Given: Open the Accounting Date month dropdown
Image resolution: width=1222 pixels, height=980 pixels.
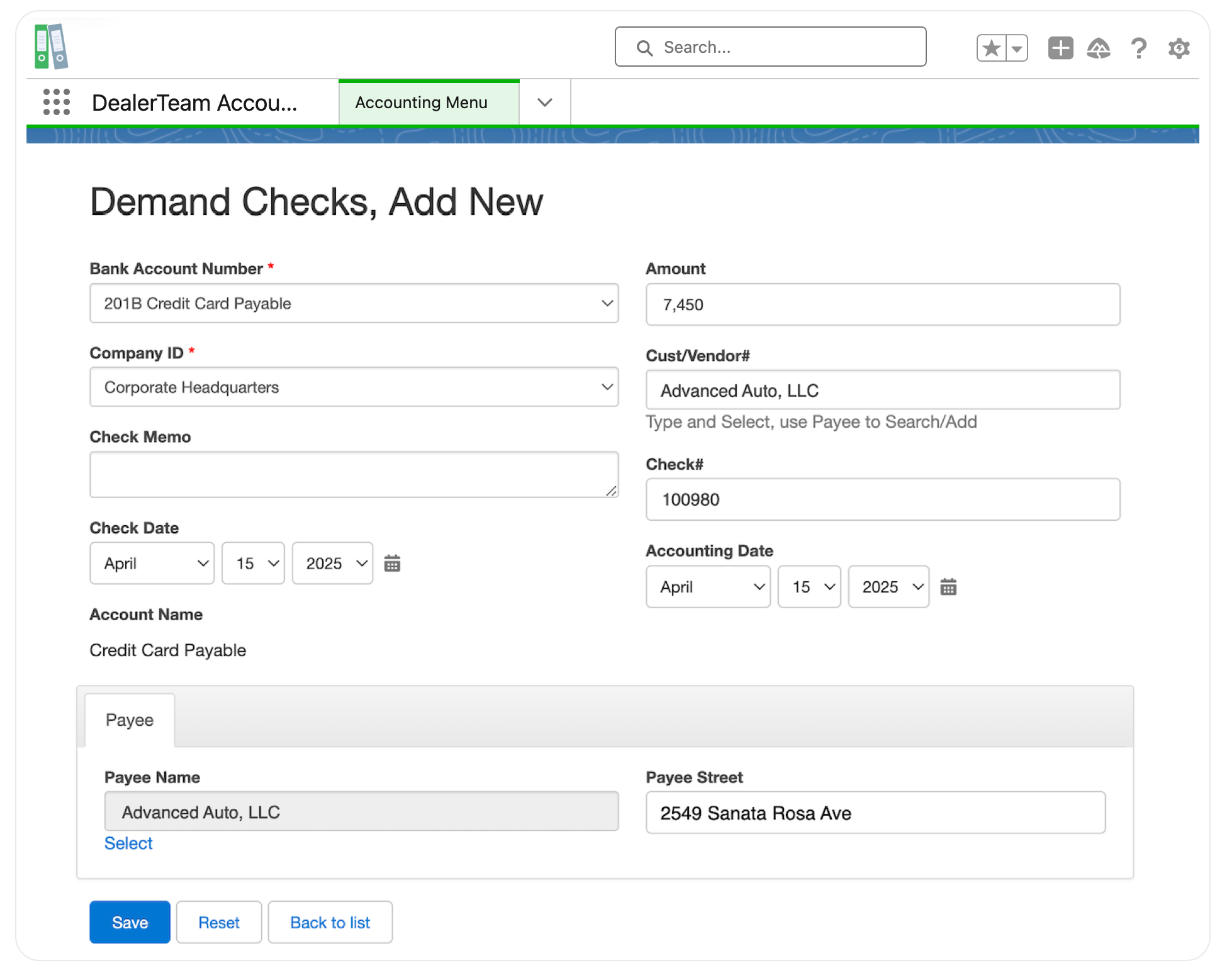Looking at the screenshot, I should click(708, 586).
